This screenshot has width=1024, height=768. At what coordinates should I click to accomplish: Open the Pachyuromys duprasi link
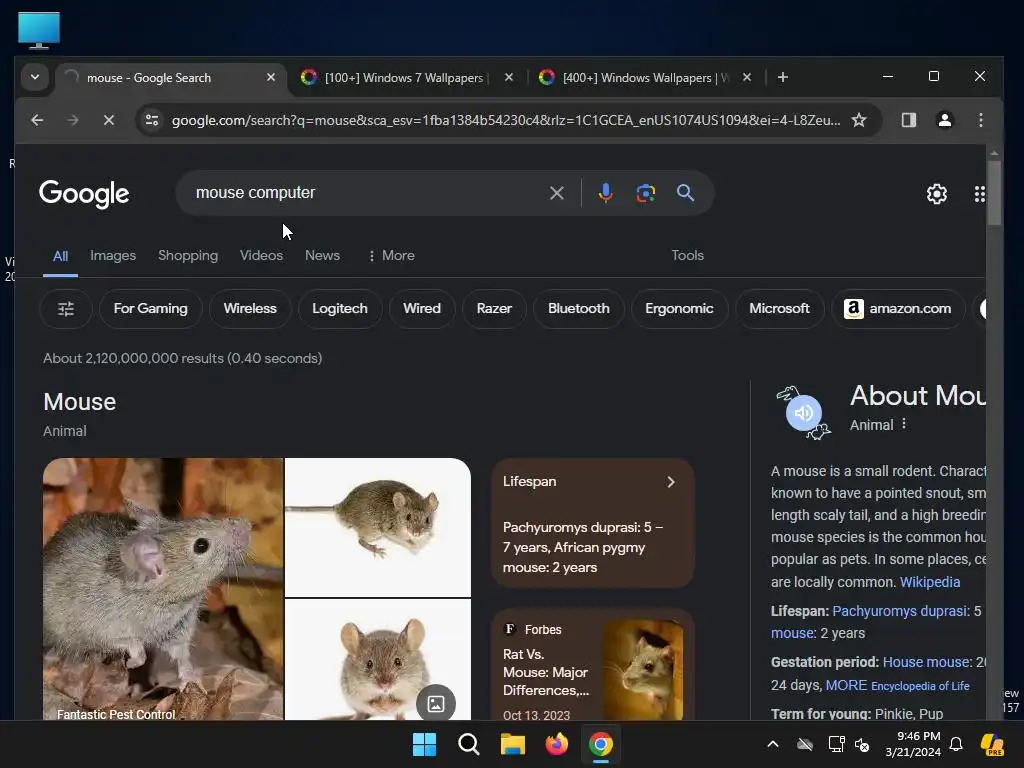pyautogui.click(x=900, y=611)
